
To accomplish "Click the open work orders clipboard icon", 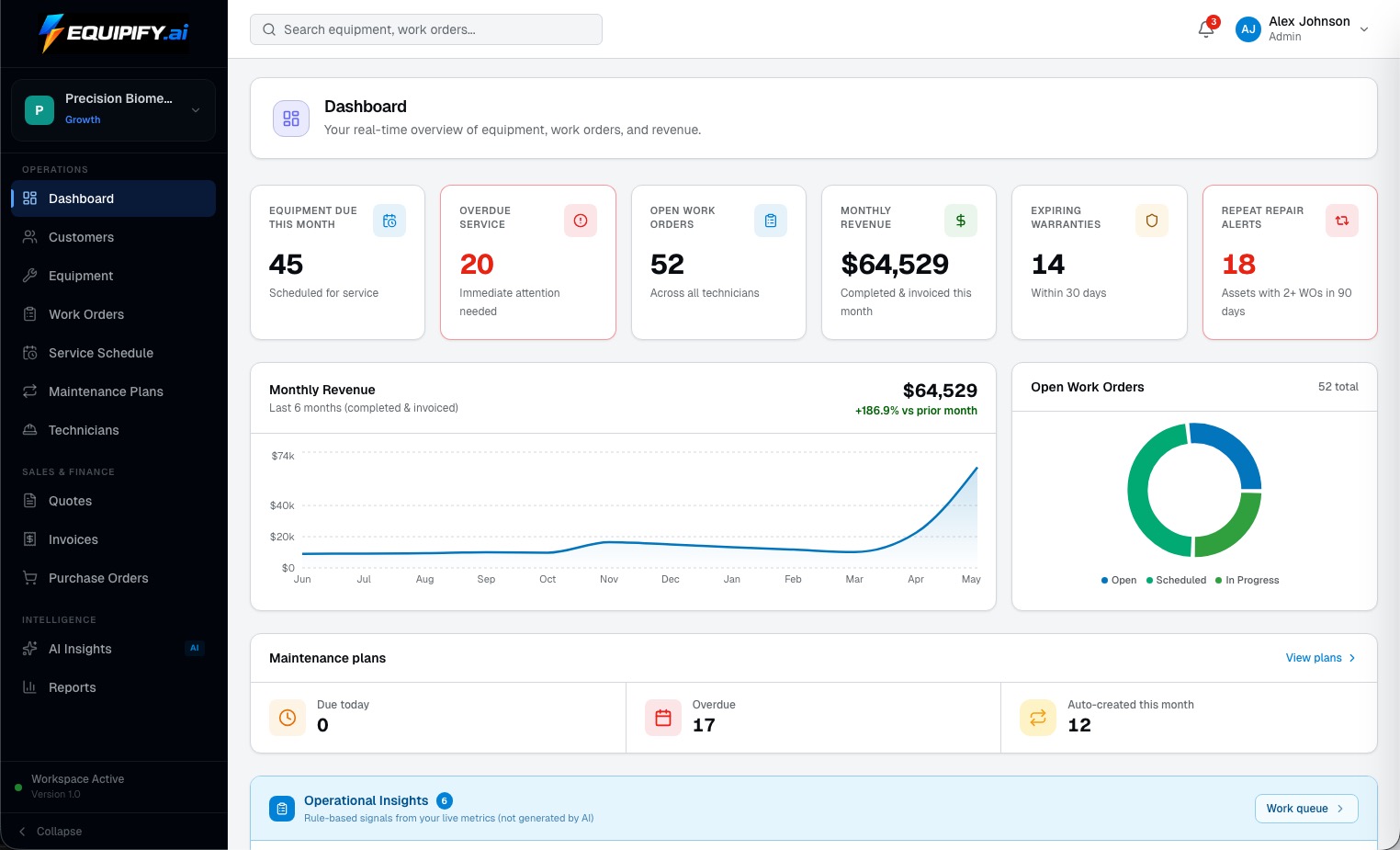I will click(x=771, y=221).
